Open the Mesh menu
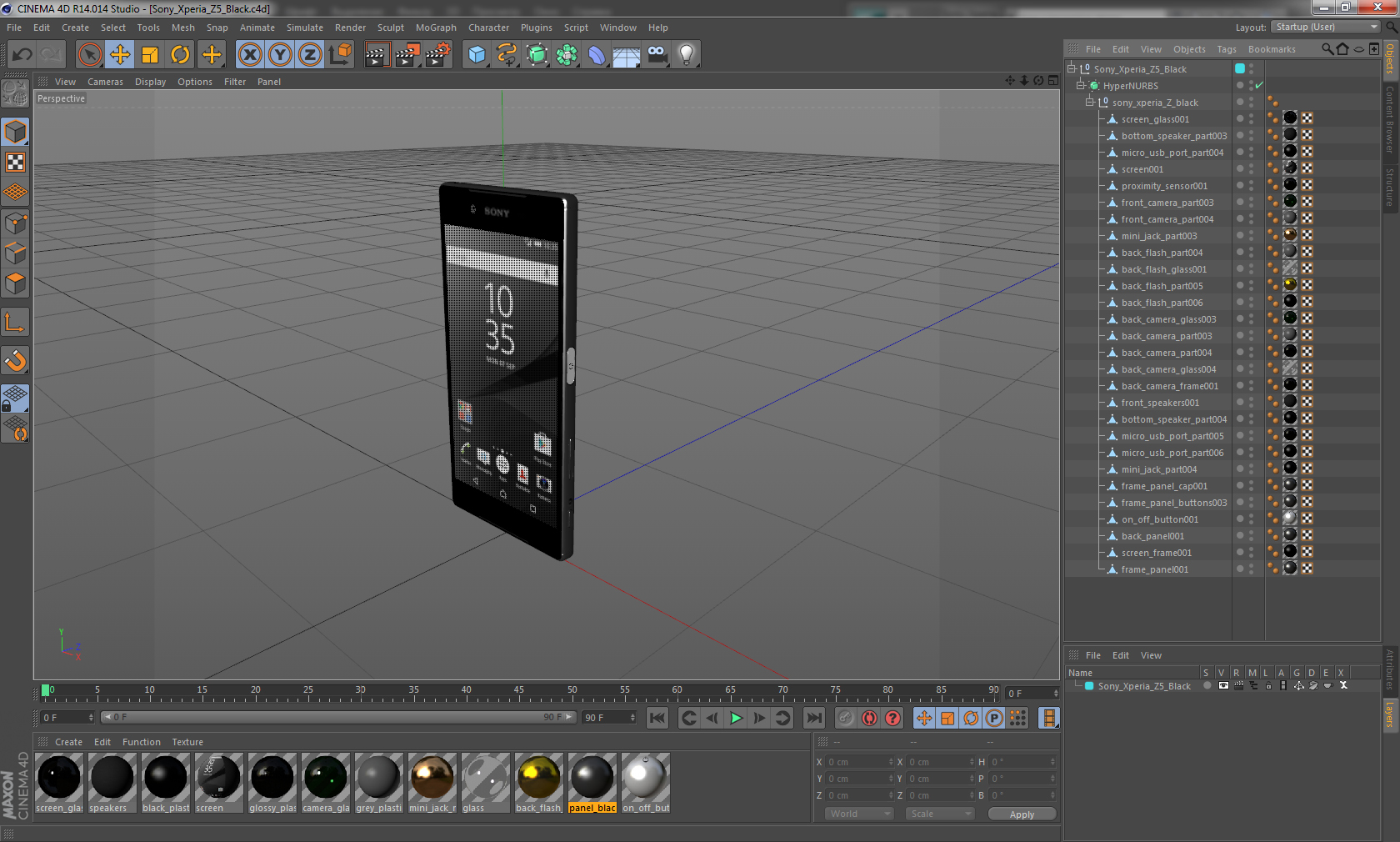 coord(182,28)
